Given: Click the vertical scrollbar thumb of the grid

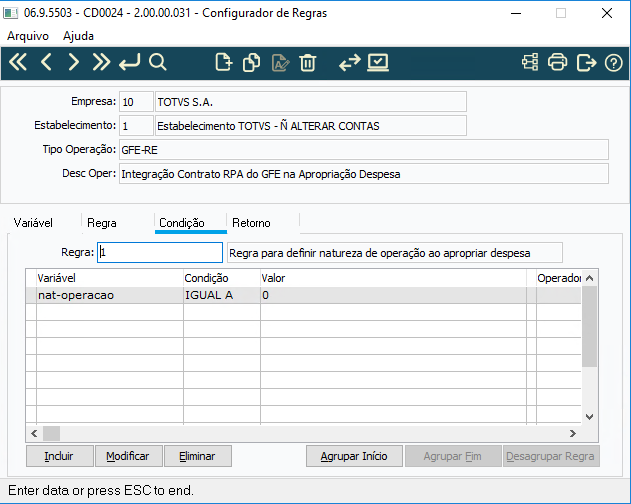Looking at the screenshot, I should pos(590,326).
